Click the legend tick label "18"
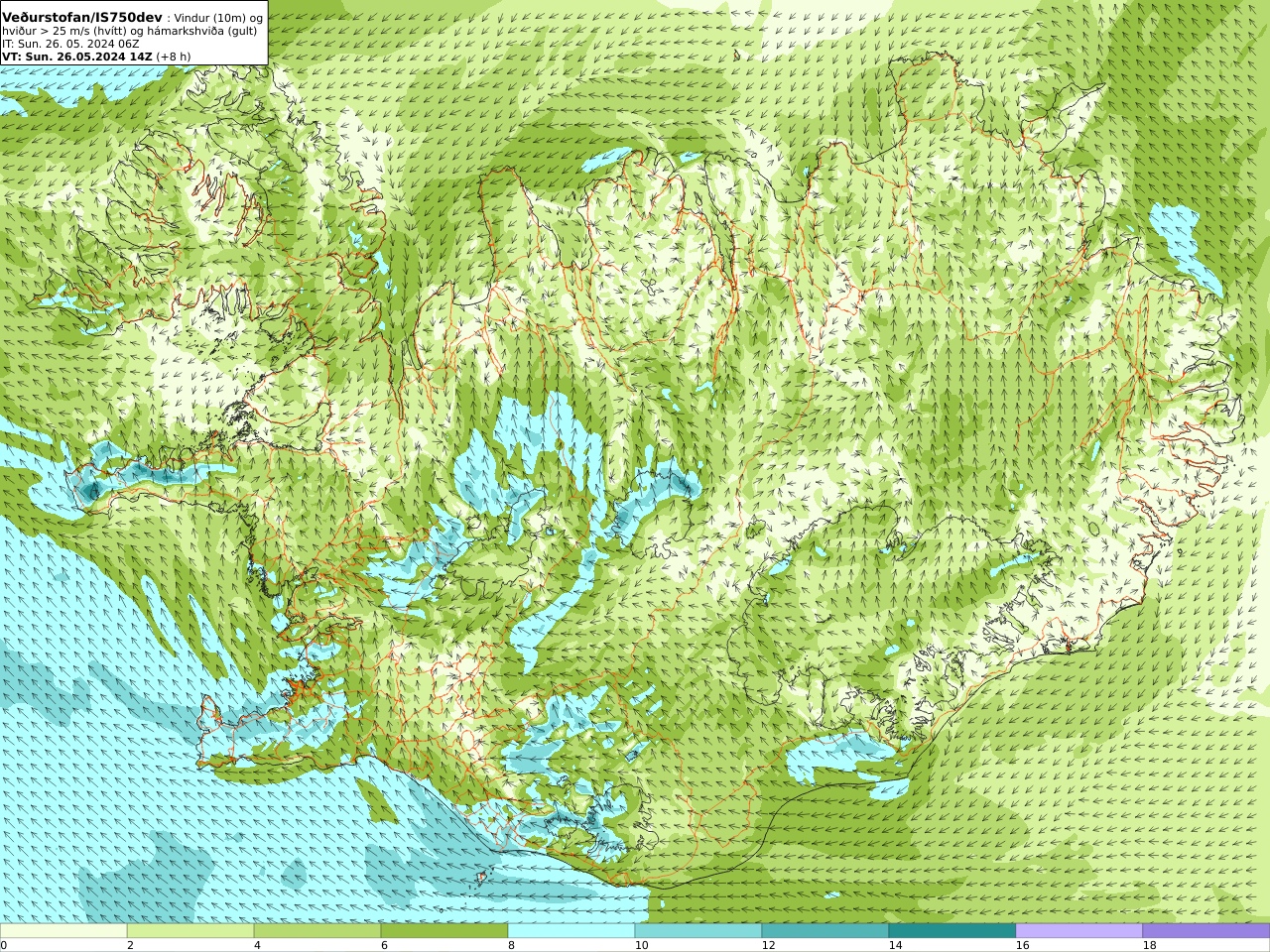The height and width of the screenshot is (952, 1270). point(1148,945)
